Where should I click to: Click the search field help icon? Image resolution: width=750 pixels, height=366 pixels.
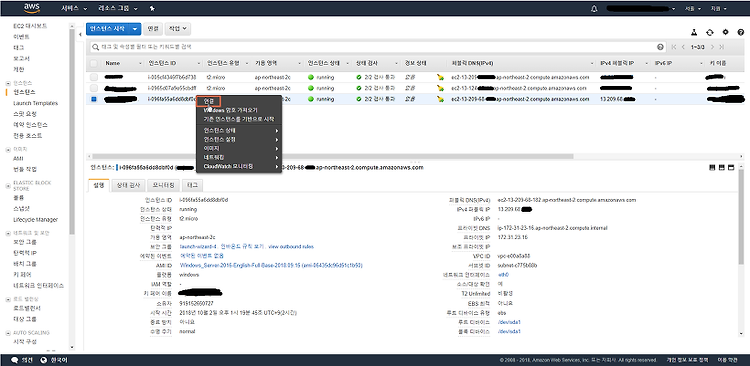[661, 47]
